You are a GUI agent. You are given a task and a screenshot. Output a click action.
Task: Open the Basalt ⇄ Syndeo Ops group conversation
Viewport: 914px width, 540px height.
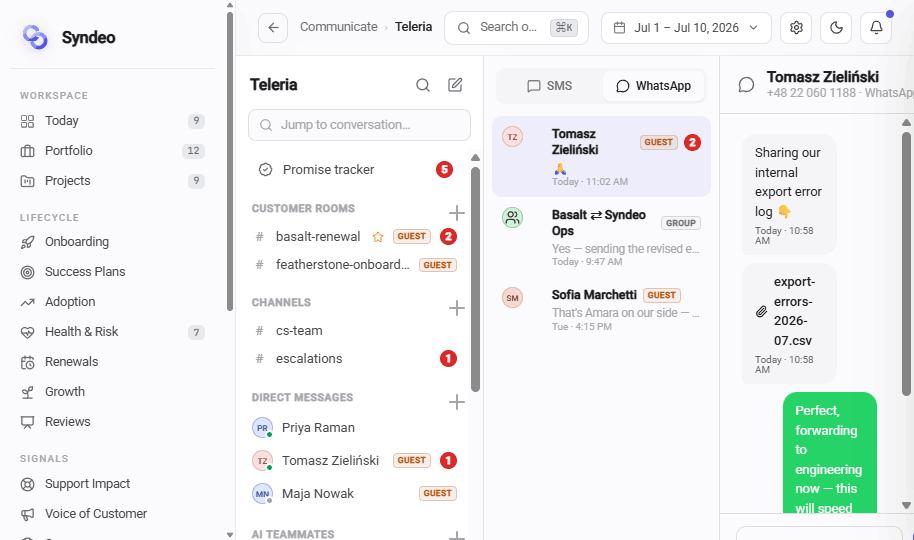601,237
